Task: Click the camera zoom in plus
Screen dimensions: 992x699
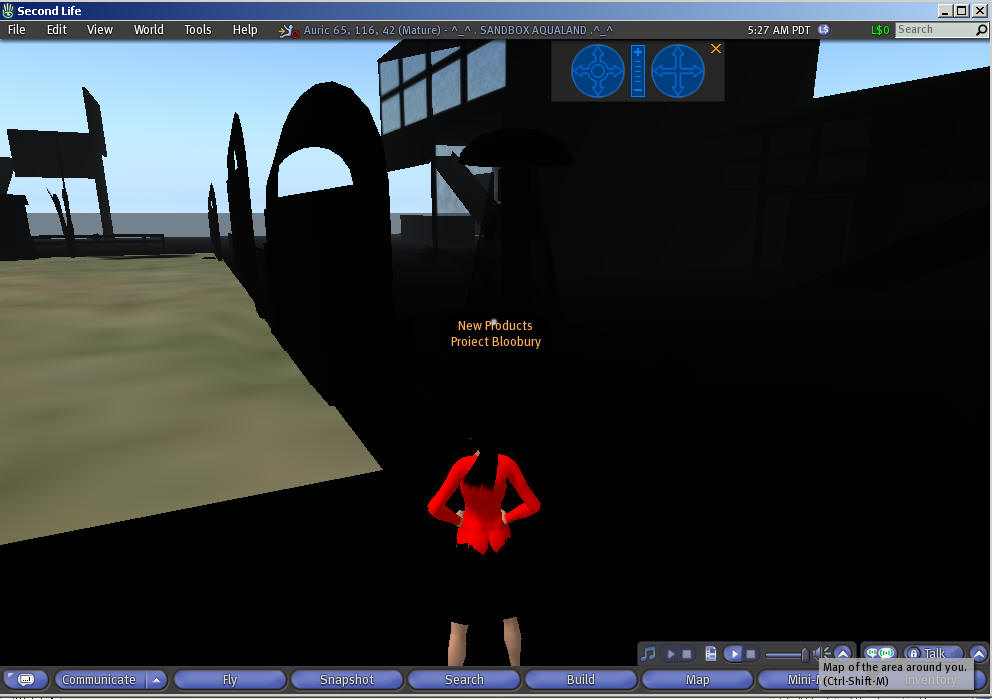Action: [x=638, y=52]
